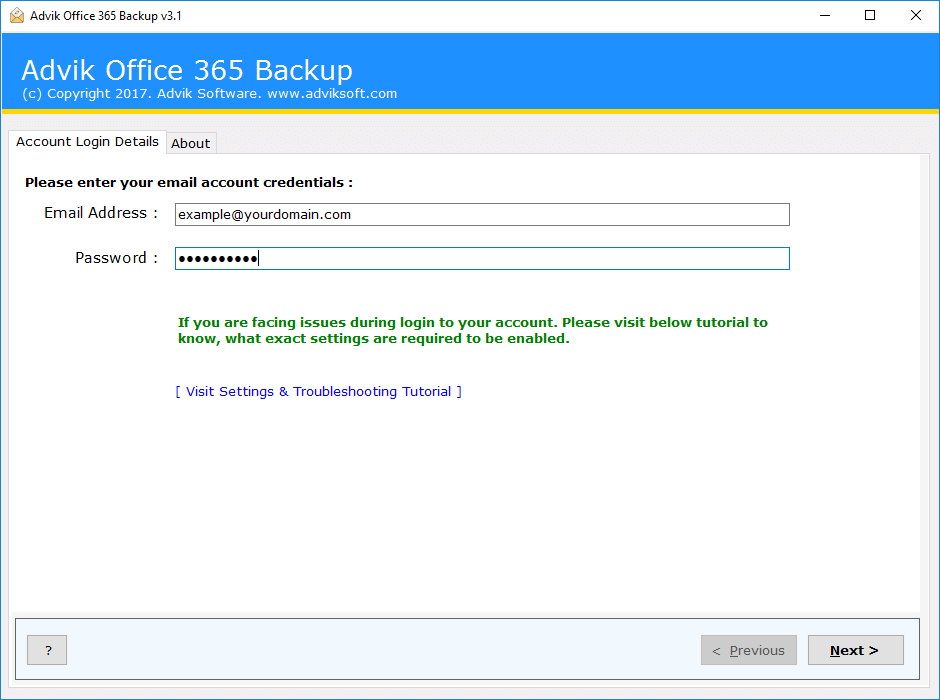
Task: Click the Next button
Action: pos(855,650)
